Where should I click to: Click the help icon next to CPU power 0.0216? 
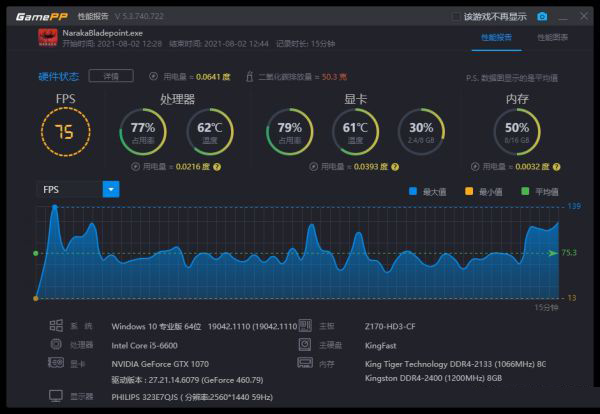217,167
